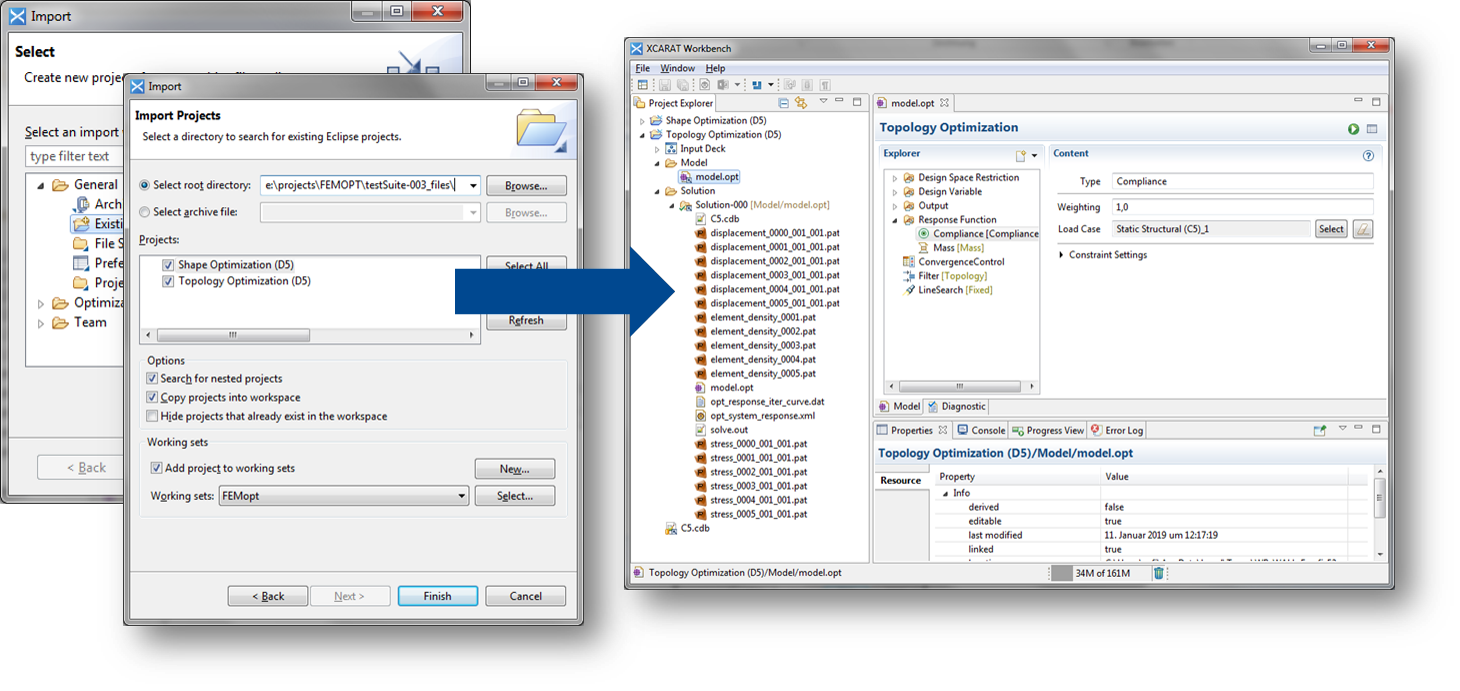Switch to the Diagnostic tab
This screenshot has width=1460, height=691.
[x=957, y=407]
